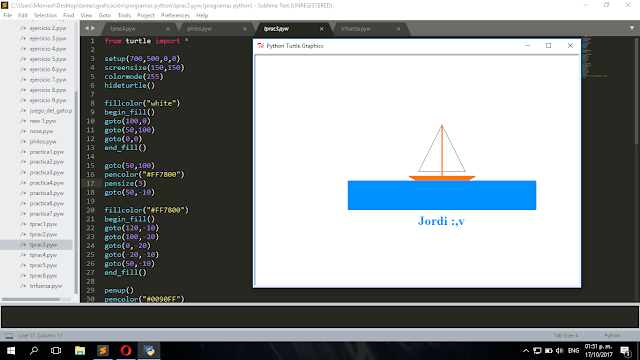Screen dimensions: 640x360
Task: Close the philos.pyw tab
Action: [244, 29]
